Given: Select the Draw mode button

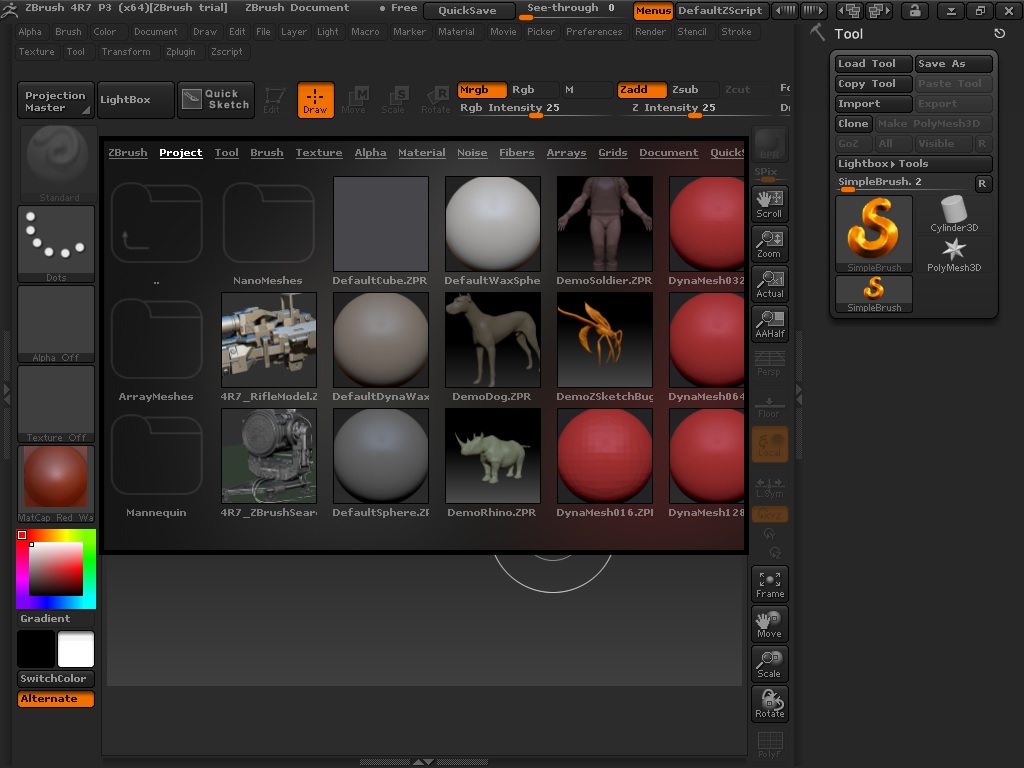Looking at the screenshot, I should 315,99.
